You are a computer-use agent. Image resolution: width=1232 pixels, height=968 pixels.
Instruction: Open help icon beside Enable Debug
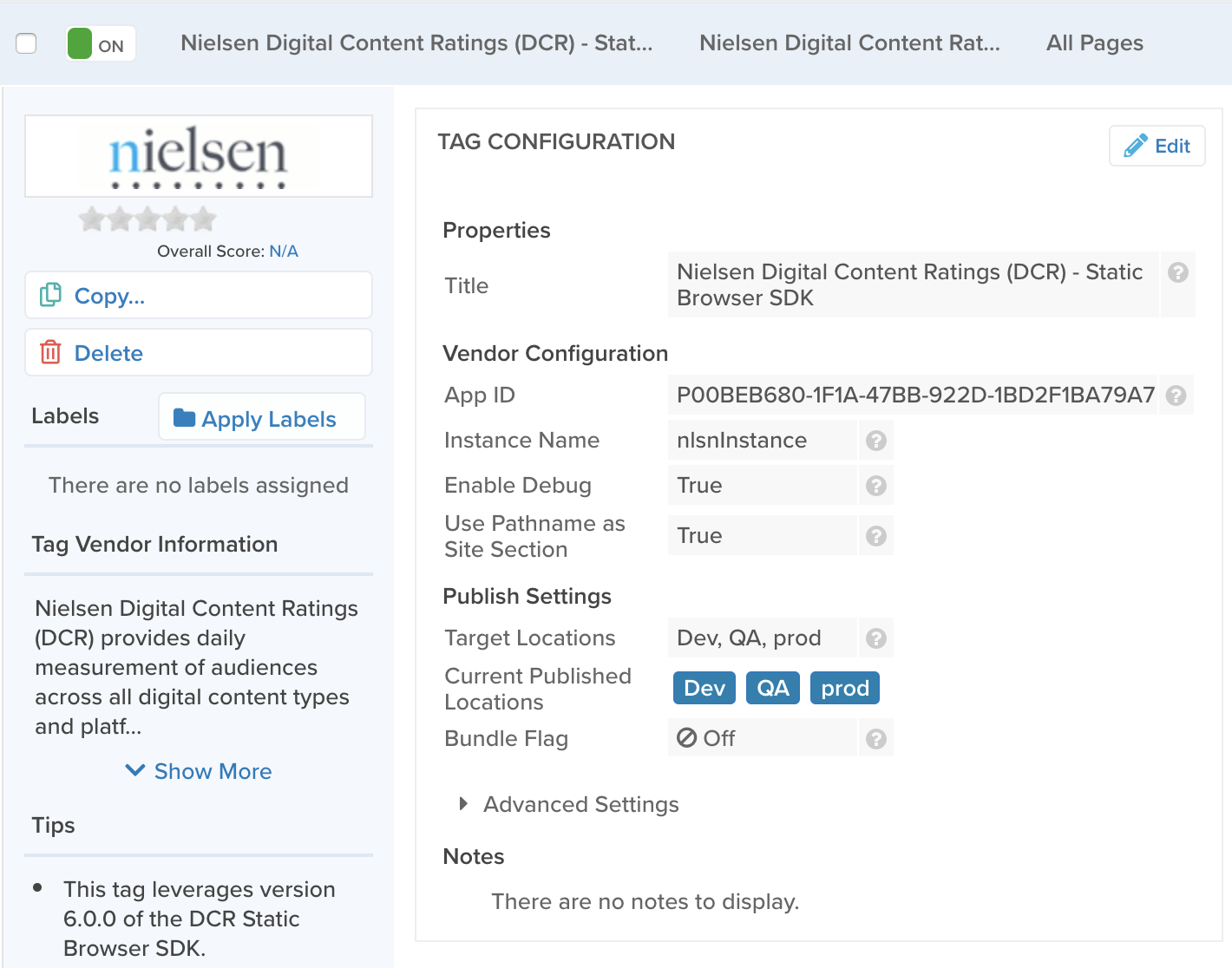pos(876,486)
